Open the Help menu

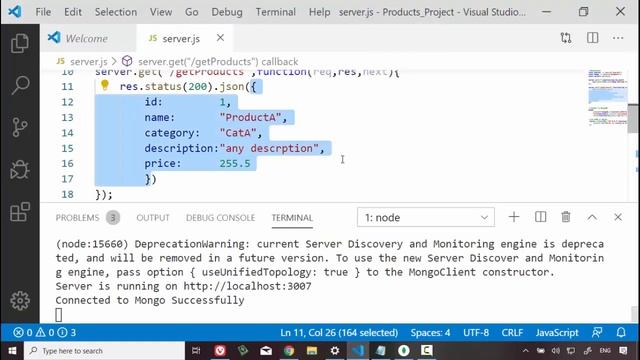319,12
